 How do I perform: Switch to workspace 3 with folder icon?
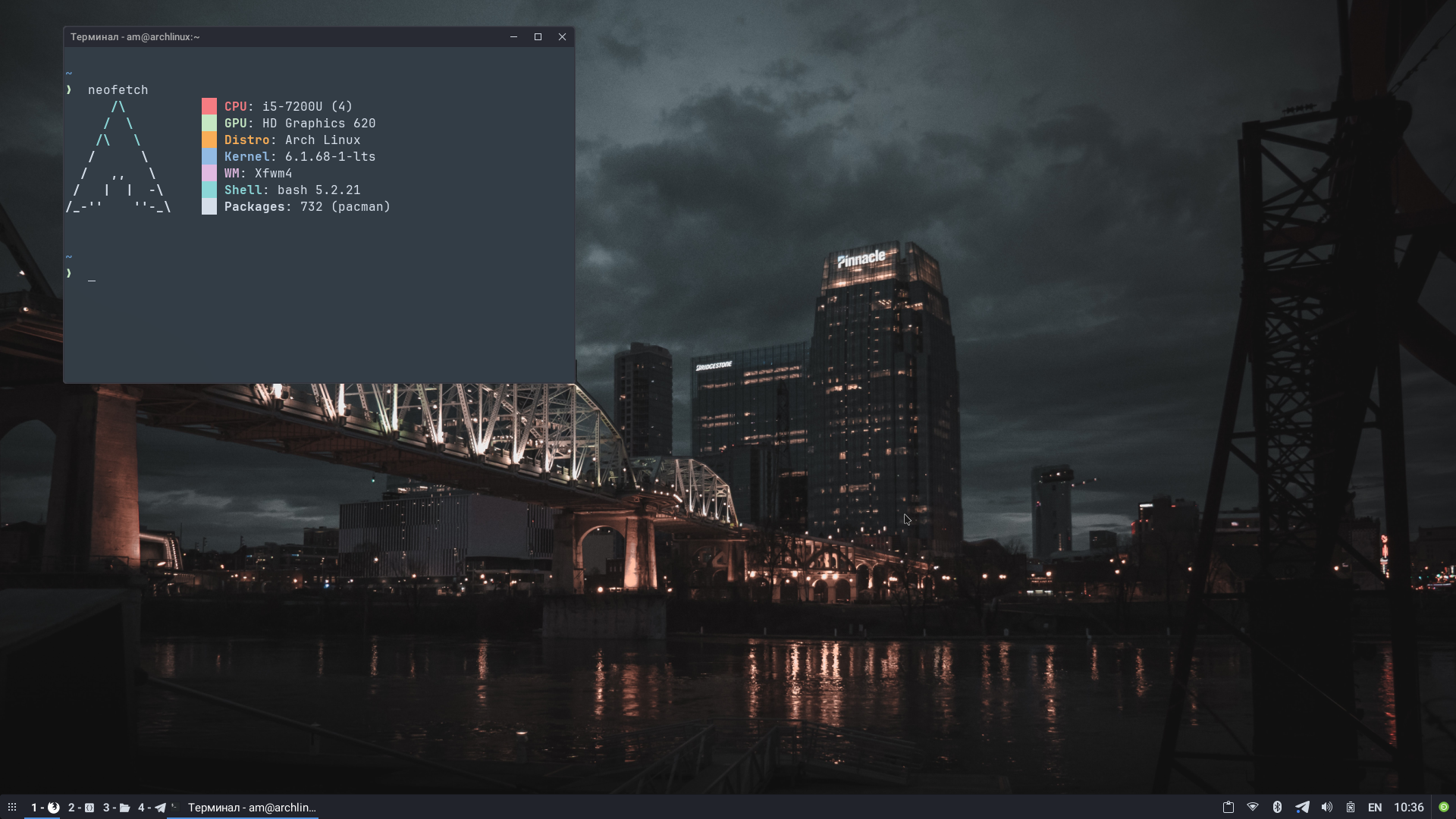point(116,807)
